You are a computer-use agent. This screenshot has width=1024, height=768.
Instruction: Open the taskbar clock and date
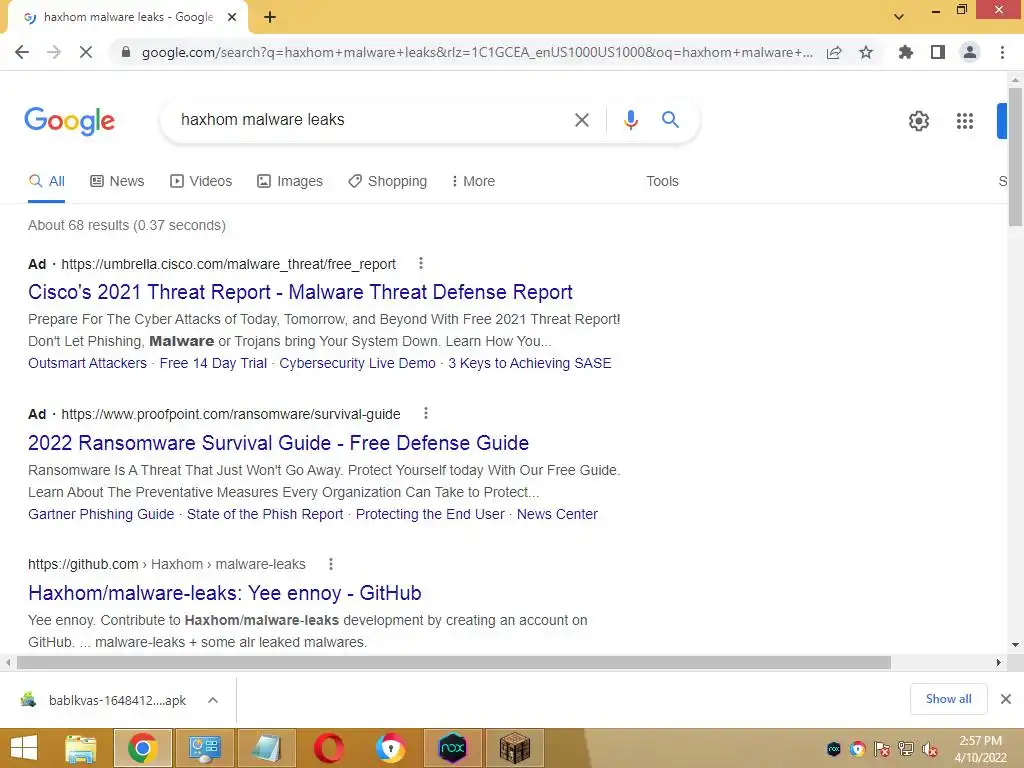tap(981, 749)
